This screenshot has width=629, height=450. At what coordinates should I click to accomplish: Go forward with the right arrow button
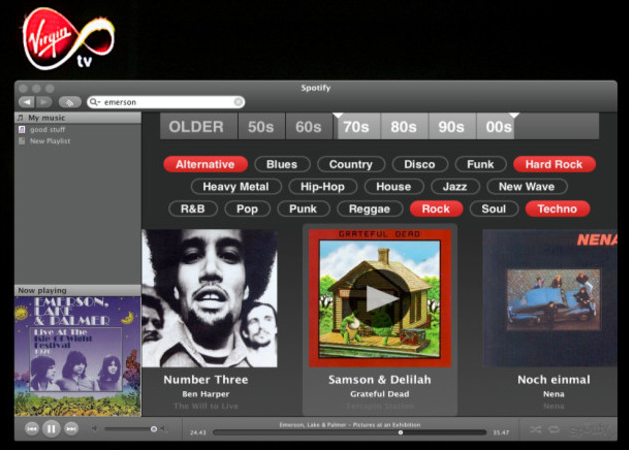pyautogui.click(x=44, y=102)
